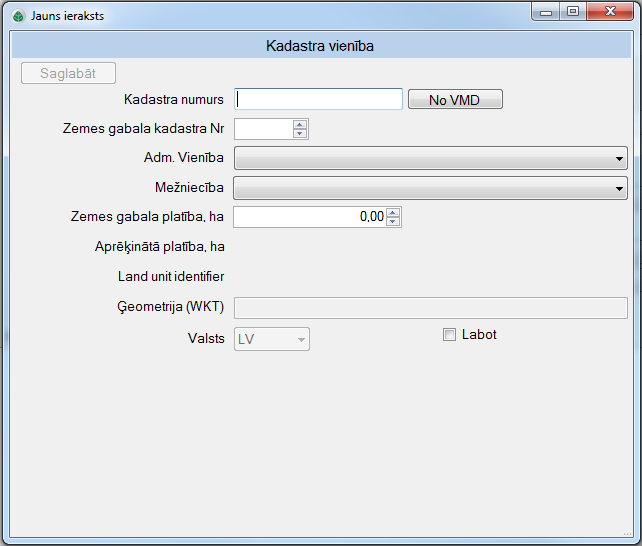Increment Zemes gabala platība with up arrow

(x=393, y=212)
